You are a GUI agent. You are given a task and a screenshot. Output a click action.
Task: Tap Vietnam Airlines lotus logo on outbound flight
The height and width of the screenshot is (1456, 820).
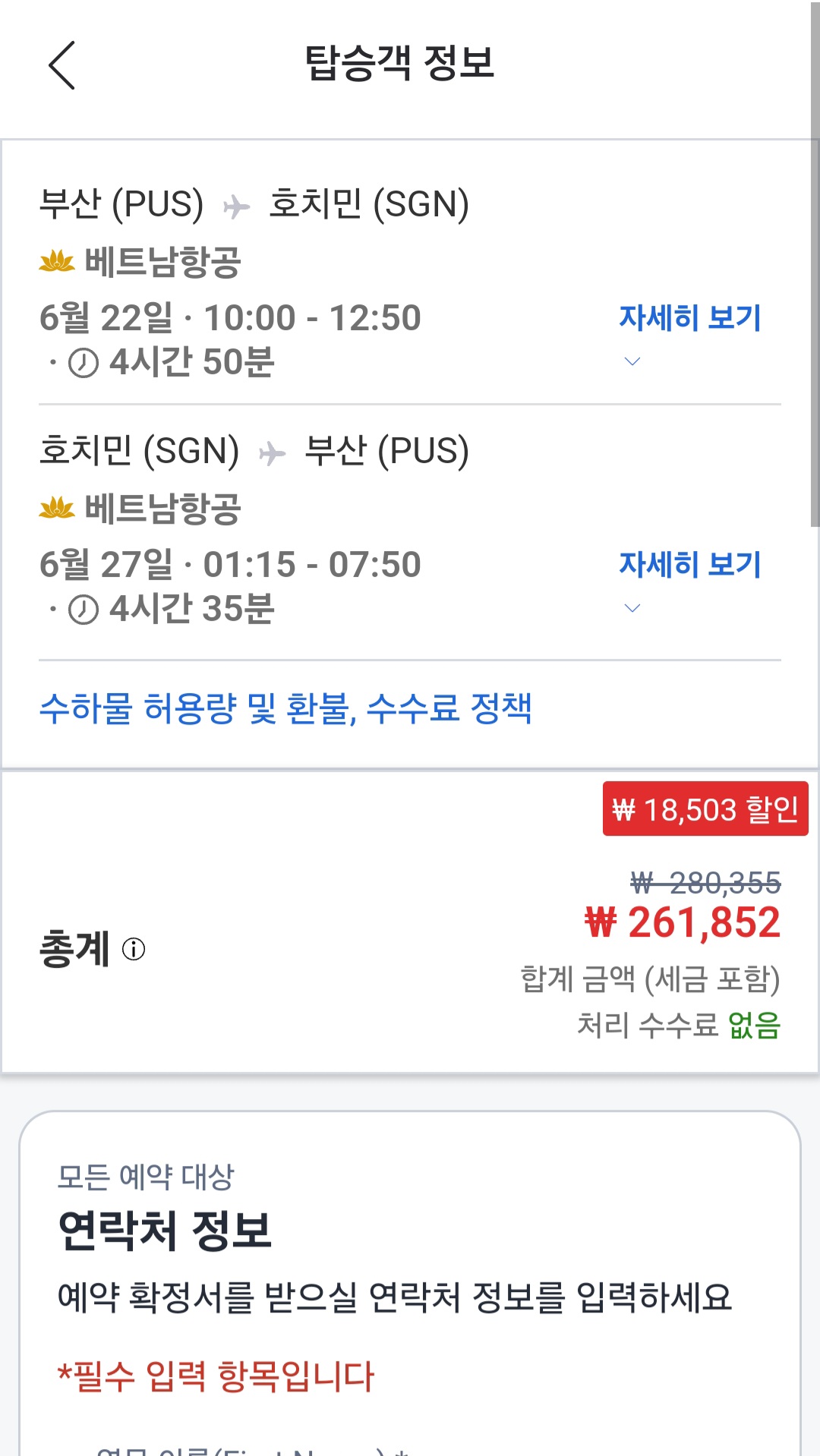coord(57,262)
